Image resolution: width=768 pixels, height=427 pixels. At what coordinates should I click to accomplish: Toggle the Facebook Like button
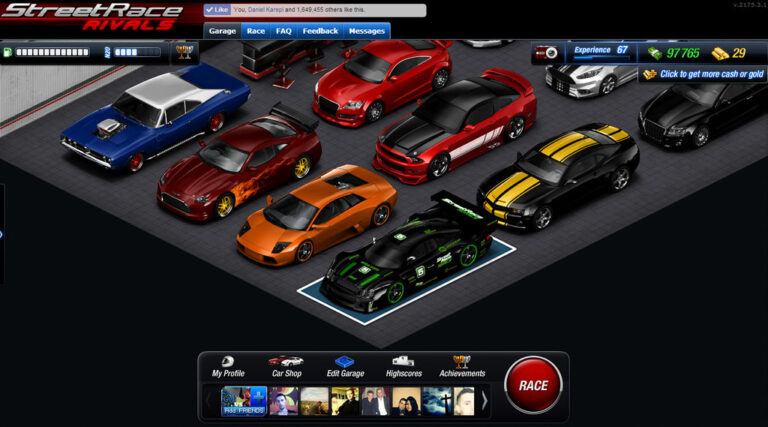tap(217, 10)
